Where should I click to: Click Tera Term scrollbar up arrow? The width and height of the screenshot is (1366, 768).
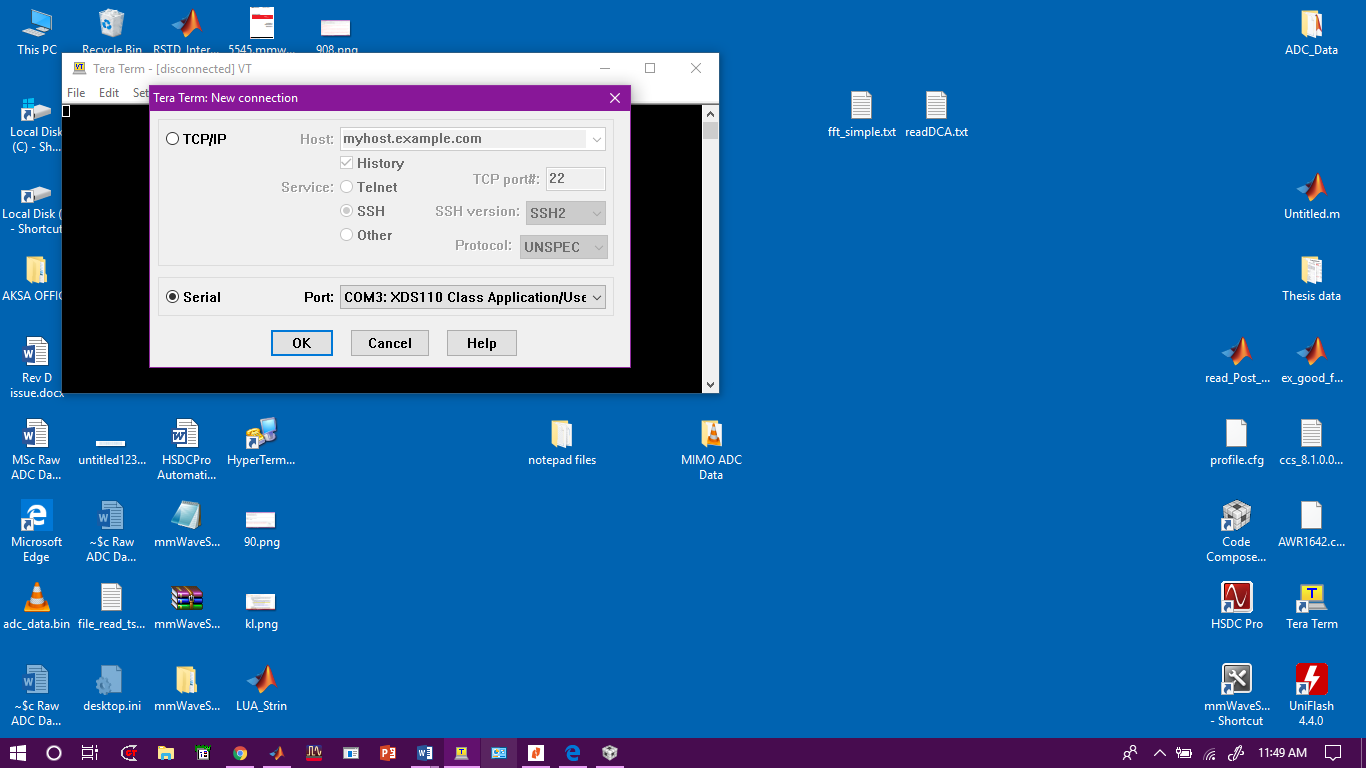click(711, 113)
